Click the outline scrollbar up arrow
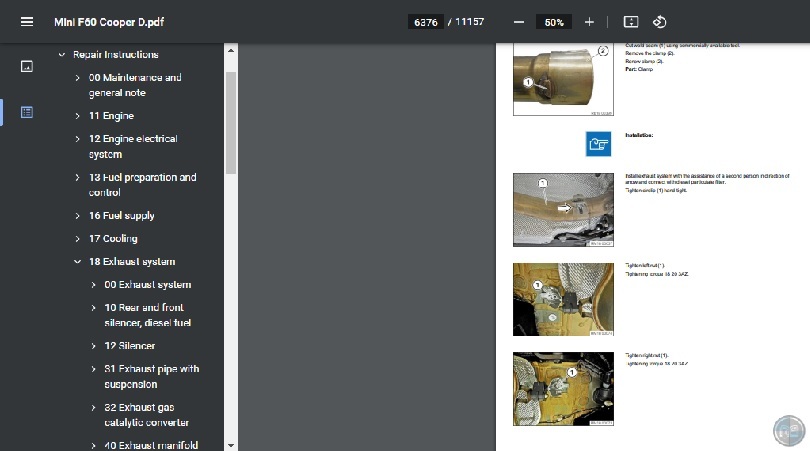Image resolution: width=810 pixels, height=451 pixels. point(231,51)
